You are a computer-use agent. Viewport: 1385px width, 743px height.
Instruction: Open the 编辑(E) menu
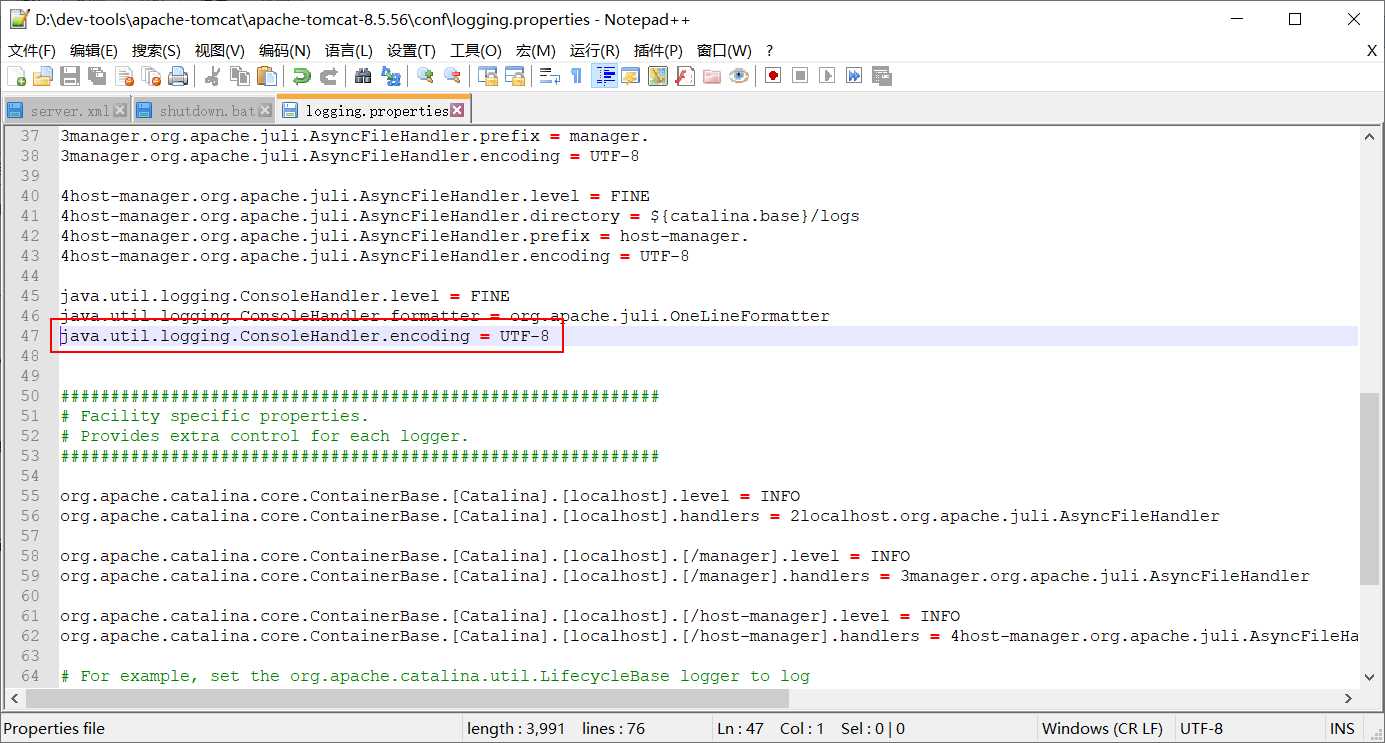pyautogui.click(x=94, y=51)
